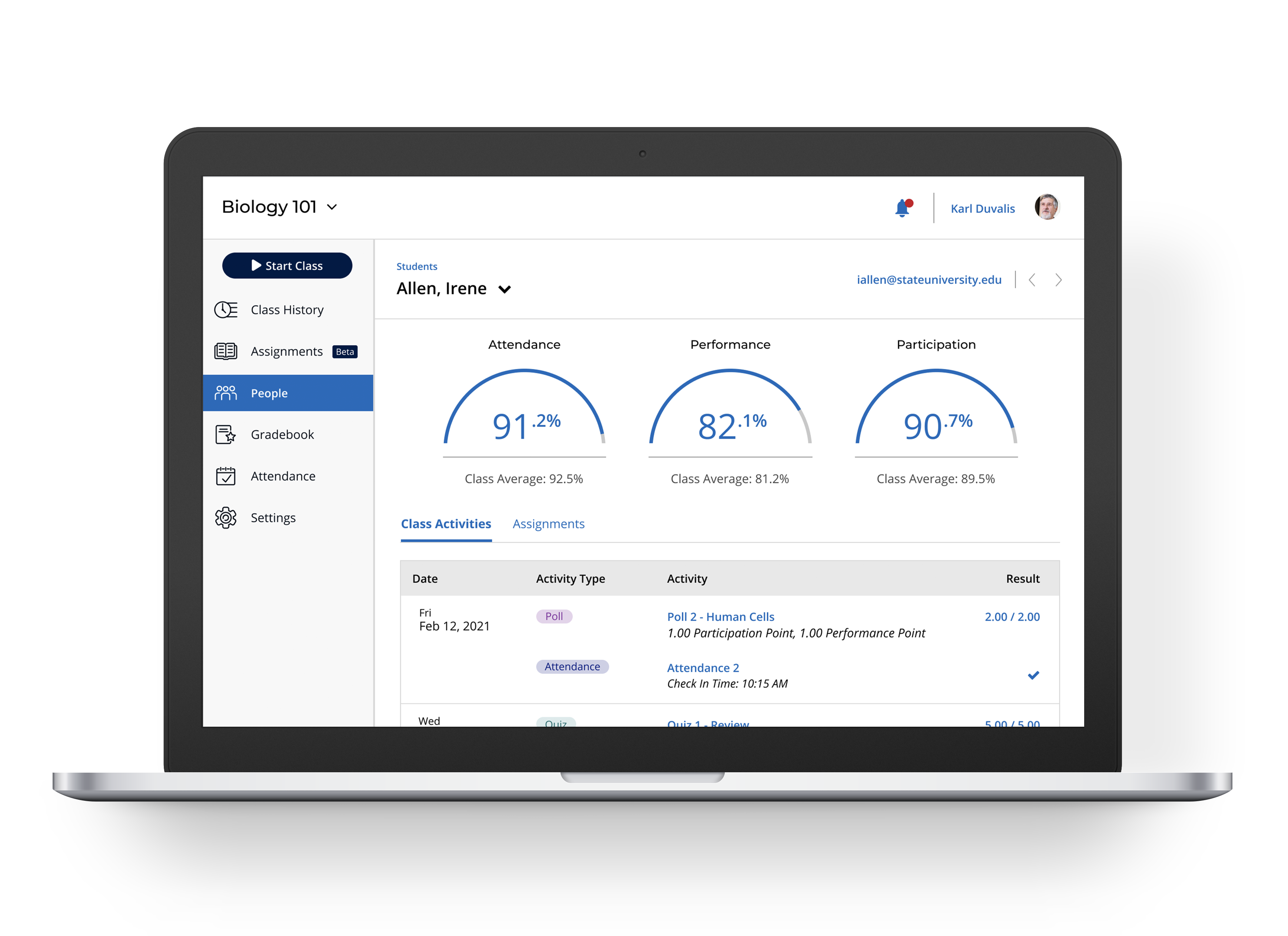Switch to the student's Assignments tab

click(x=549, y=524)
